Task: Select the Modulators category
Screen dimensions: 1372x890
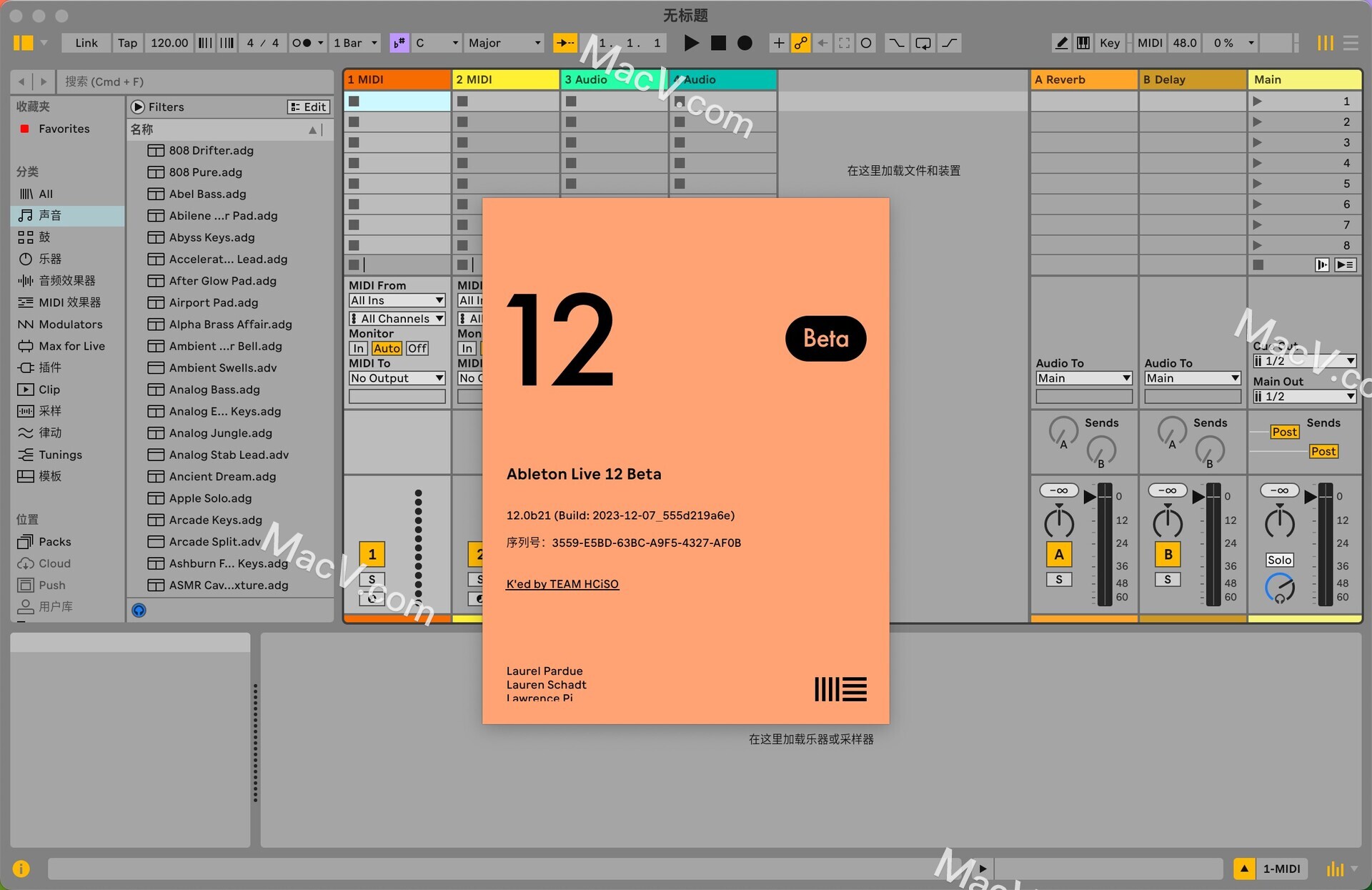Action: pyautogui.click(x=68, y=325)
